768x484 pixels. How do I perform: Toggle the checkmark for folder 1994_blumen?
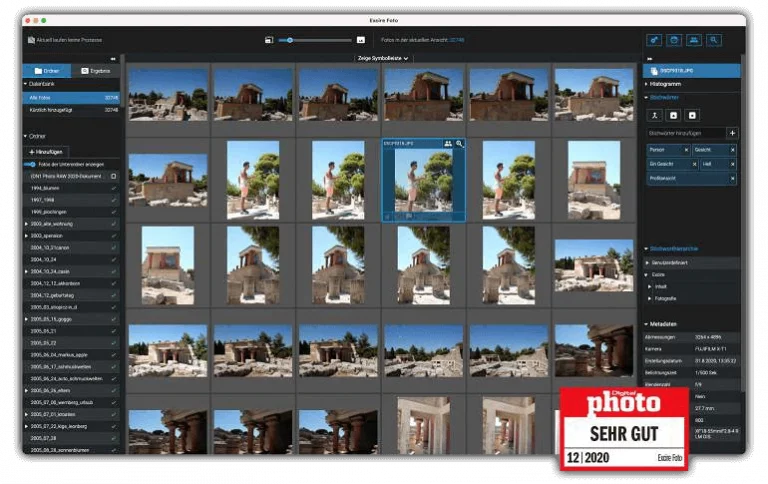[114, 187]
